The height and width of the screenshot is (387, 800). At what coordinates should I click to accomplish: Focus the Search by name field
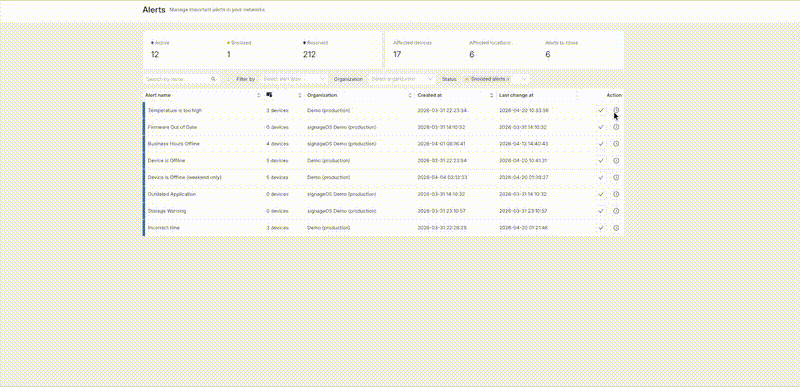[x=181, y=79]
